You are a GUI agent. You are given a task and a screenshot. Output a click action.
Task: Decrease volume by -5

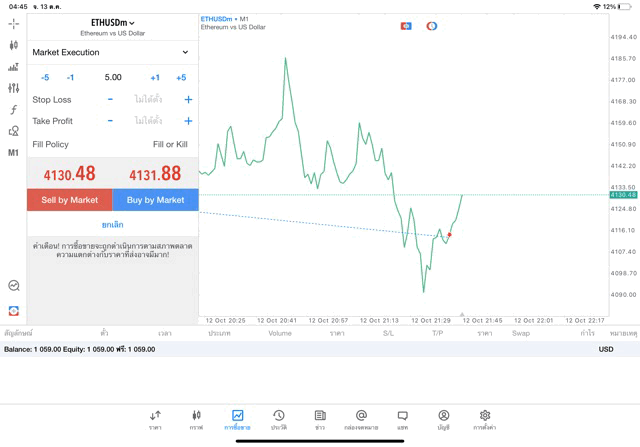(x=45, y=77)
